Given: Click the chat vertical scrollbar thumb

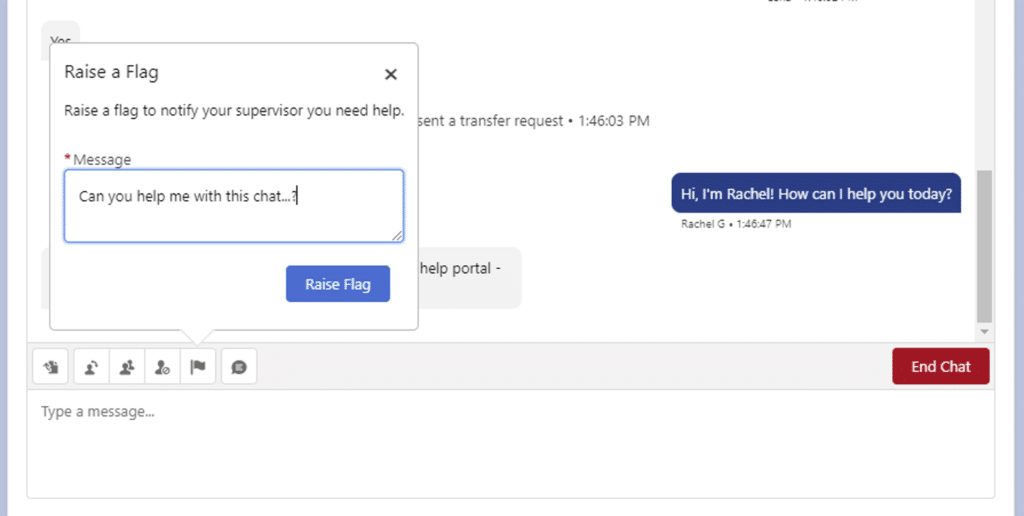Looking at the screenshot, I should (984, 245).
